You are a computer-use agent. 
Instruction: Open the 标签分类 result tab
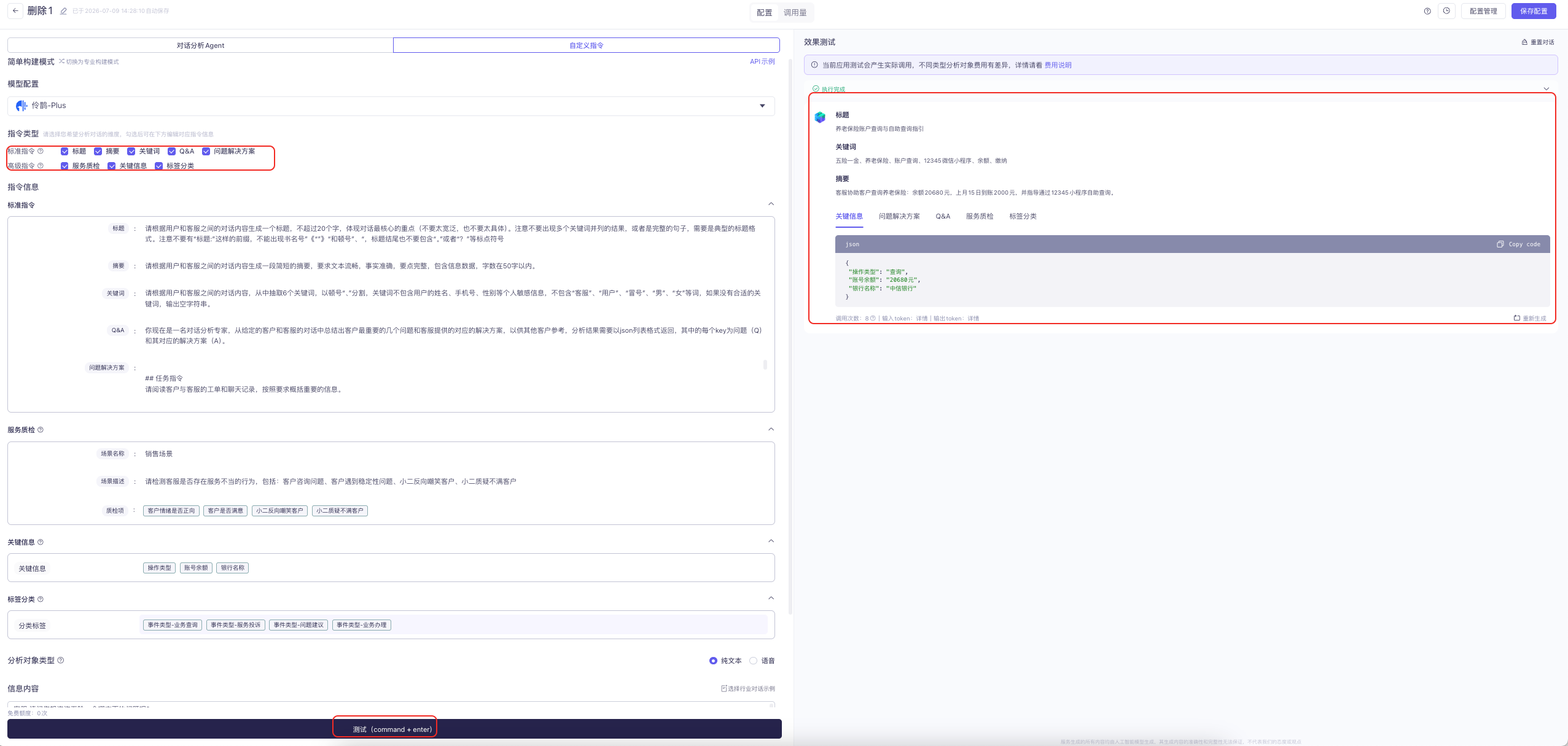point(1023,216)
